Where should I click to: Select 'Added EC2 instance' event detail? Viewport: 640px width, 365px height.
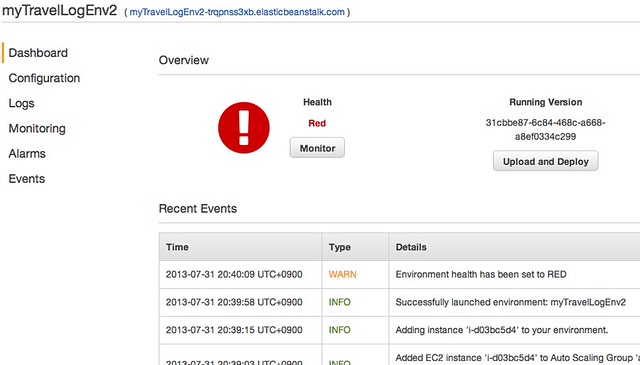518,357
